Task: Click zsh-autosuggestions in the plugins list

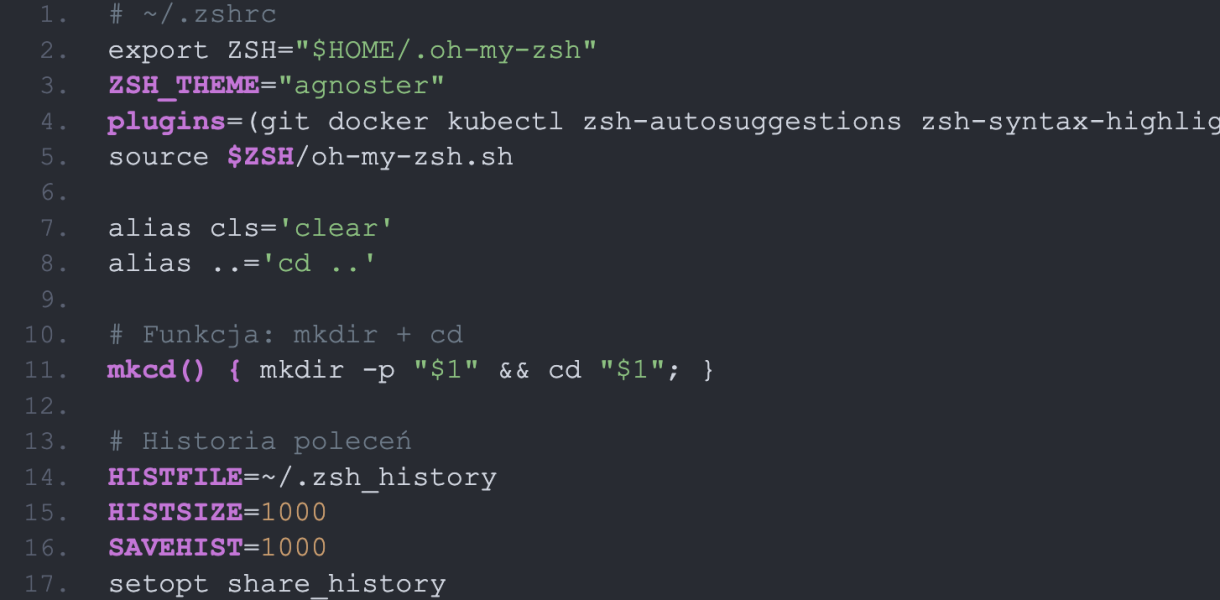Action: (742, 122)
